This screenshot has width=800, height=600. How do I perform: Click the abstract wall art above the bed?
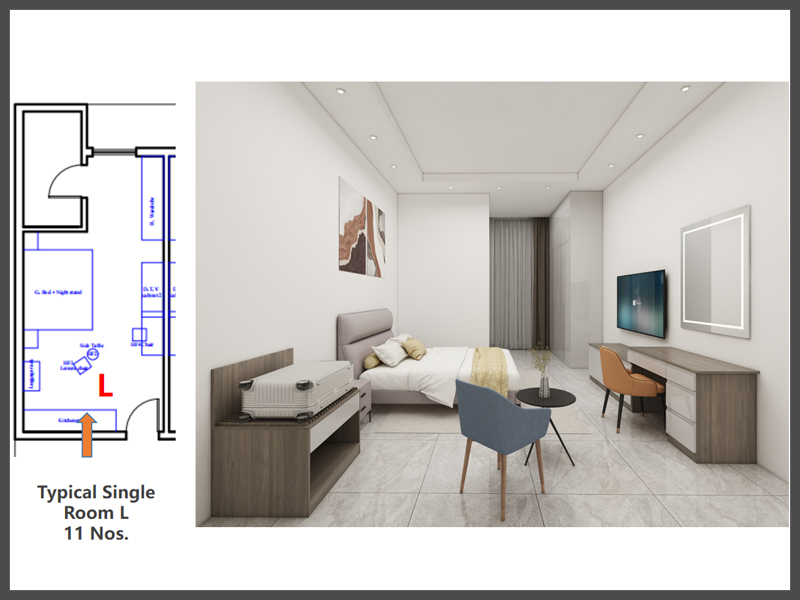[361, 226]
